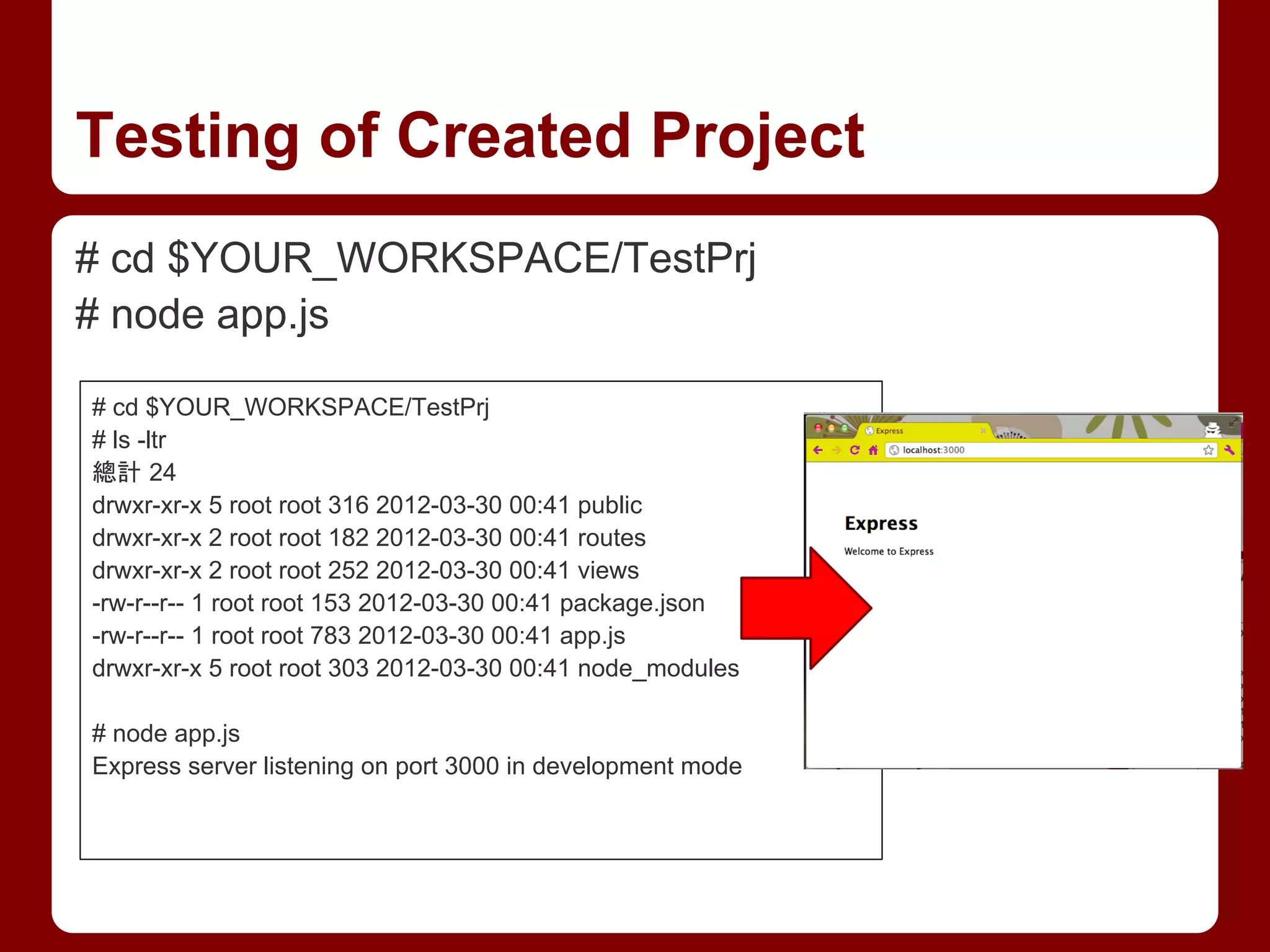Bookmark page with the star icon
Image resolution: width=1270 pixels, height=952 pixels.
point(1208,450)
